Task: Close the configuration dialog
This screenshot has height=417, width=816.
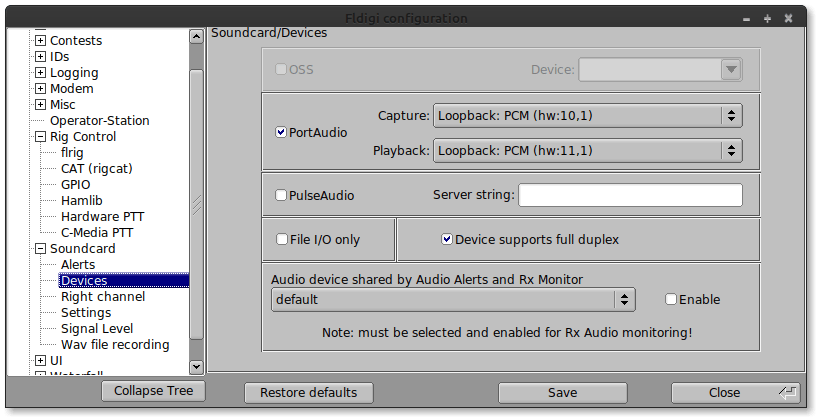Action: (736, 393)
